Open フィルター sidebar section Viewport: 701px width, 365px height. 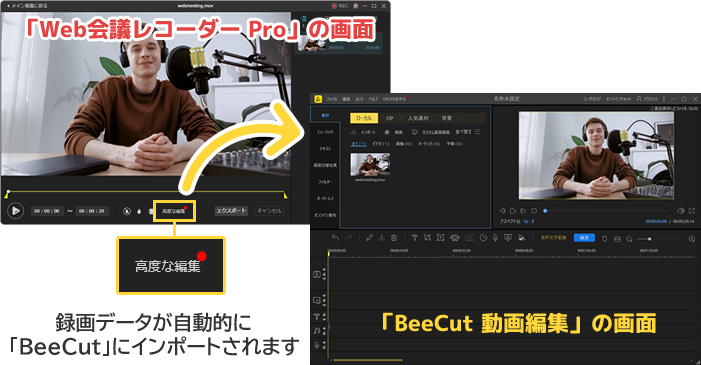point(325,182)
